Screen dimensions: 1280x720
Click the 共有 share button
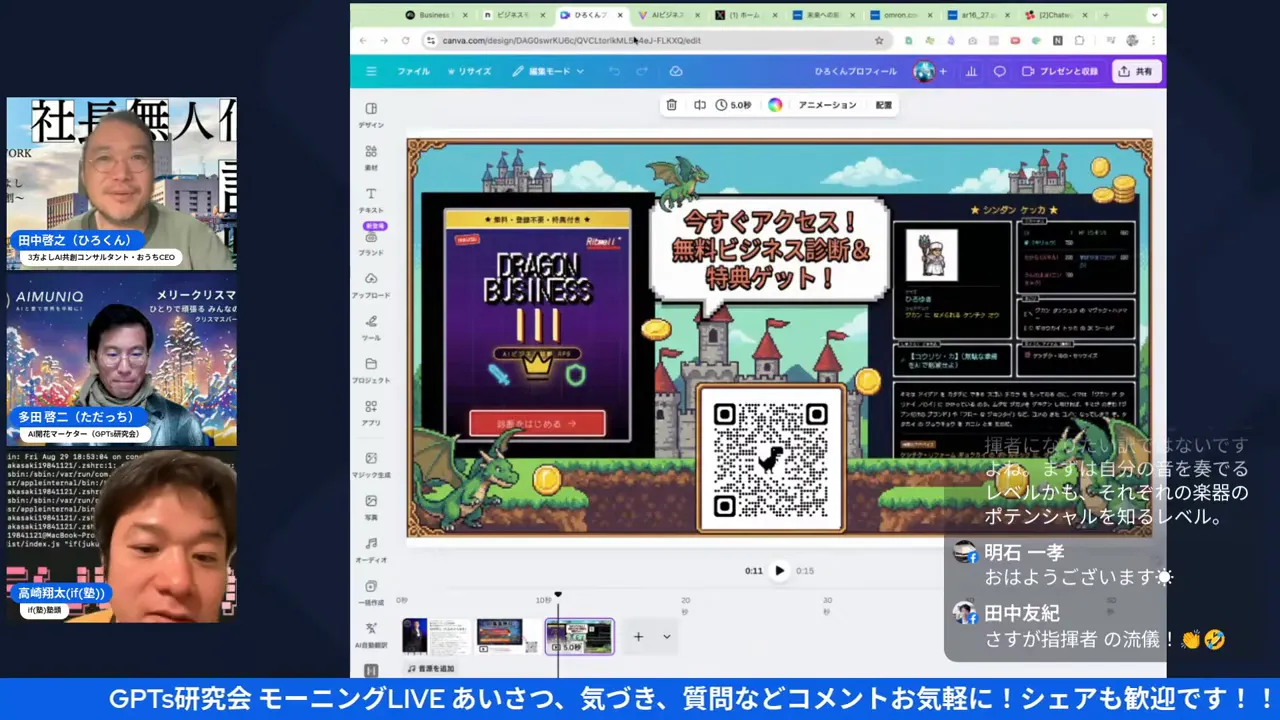click(1136, 71)
